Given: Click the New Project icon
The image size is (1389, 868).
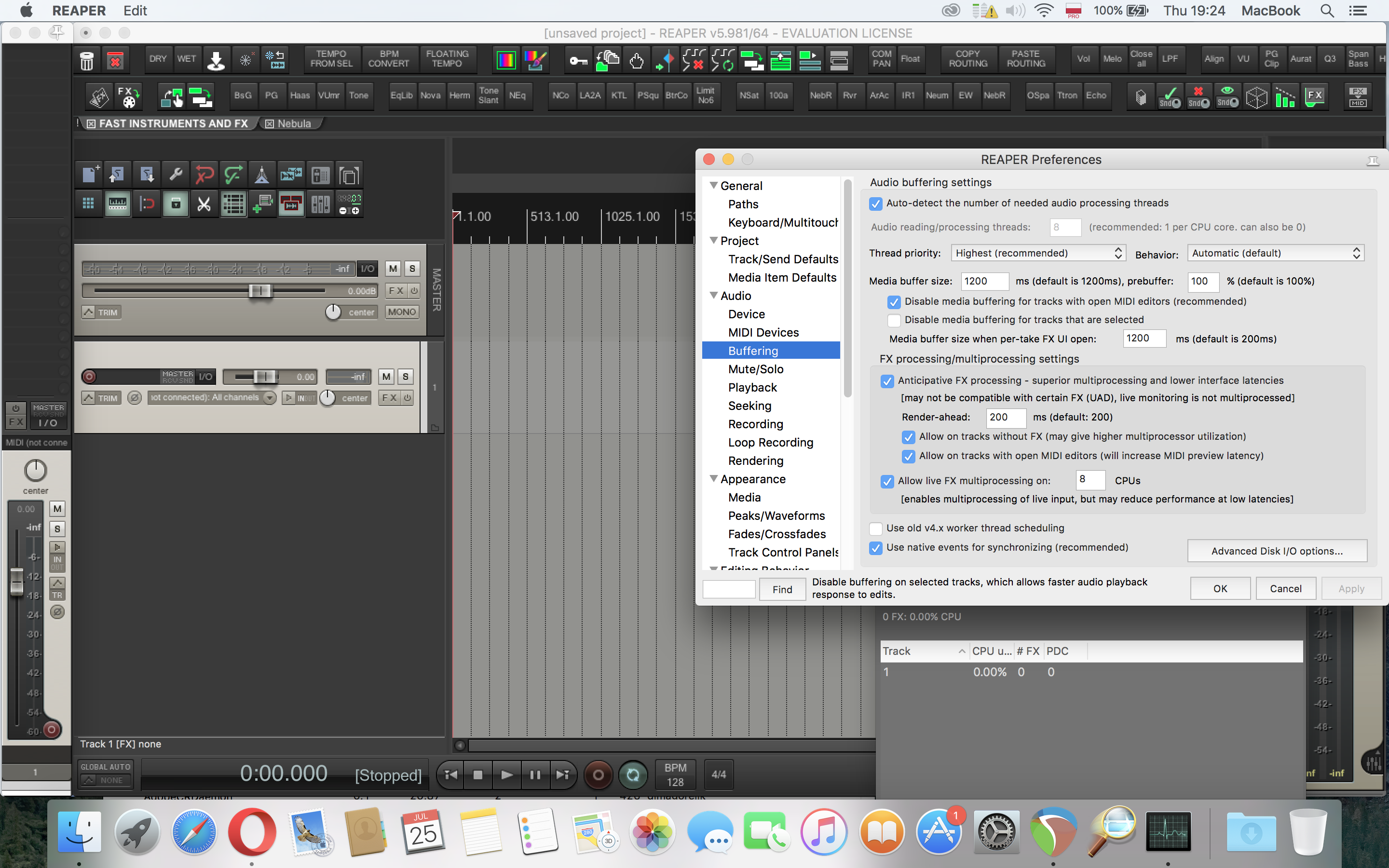Looking at the screenshot, I should (89, 175).
